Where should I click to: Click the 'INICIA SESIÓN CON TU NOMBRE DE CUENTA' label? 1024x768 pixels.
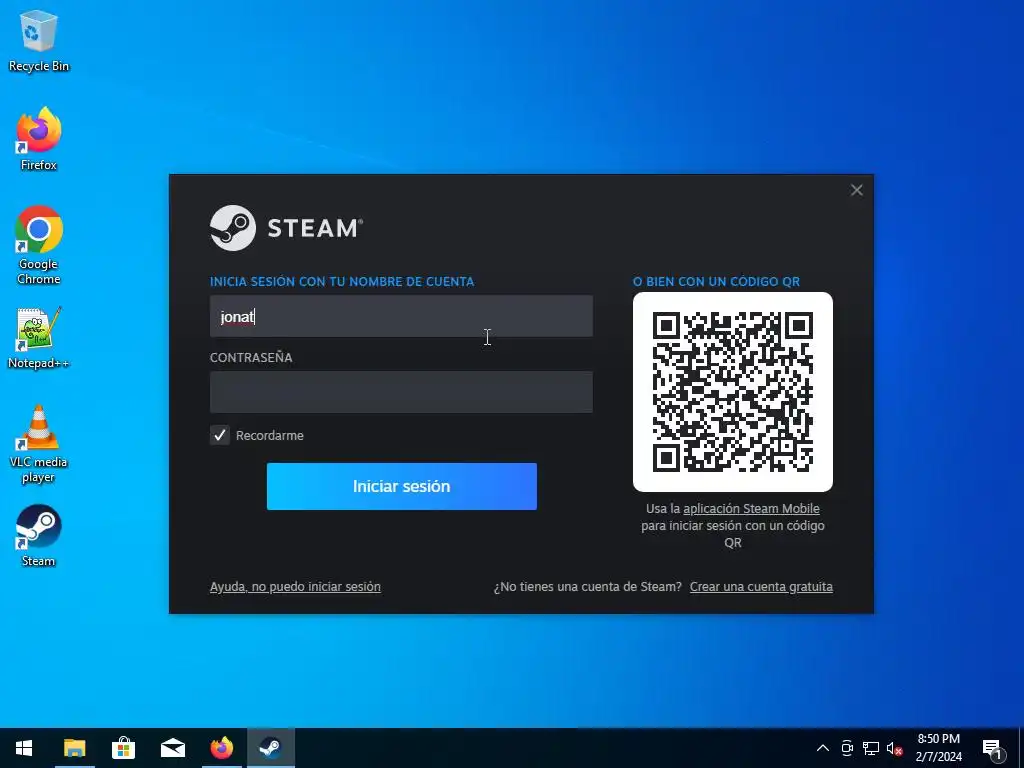point(342,281)
